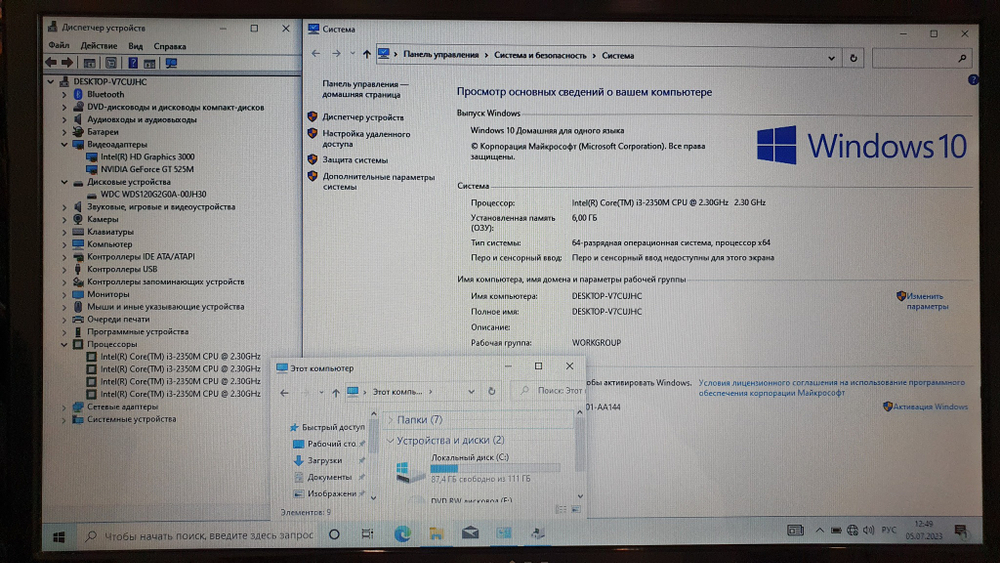Click back arrow in Этот компьютер window

click(x=284, y=392)
